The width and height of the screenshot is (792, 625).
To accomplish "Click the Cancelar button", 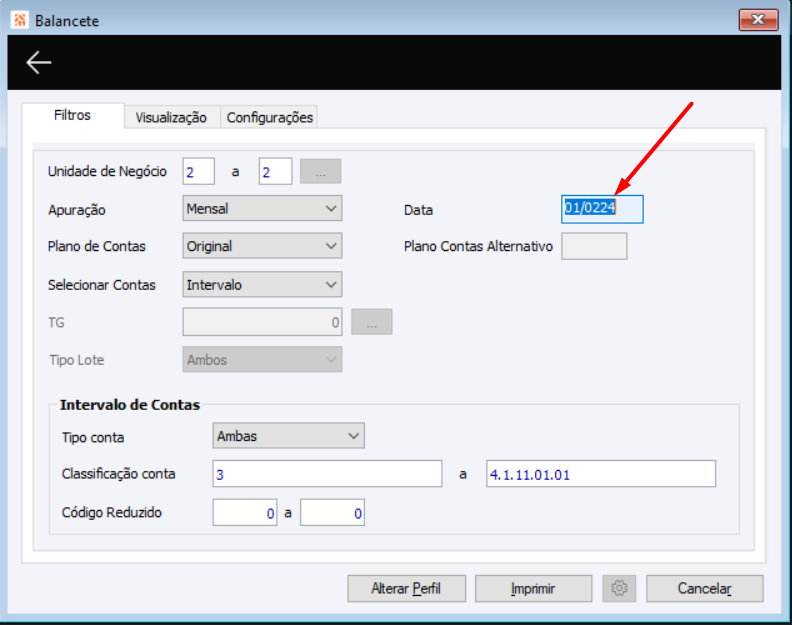I will point(705,589).
